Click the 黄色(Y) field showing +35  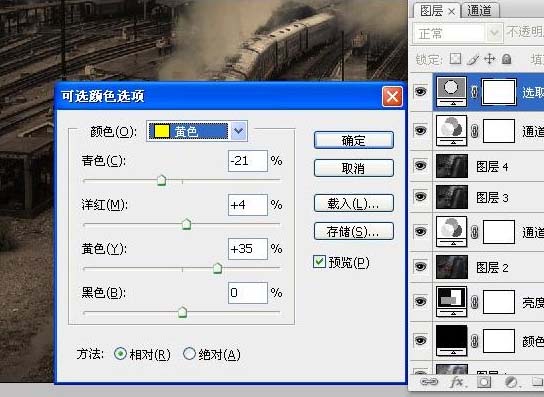(248, 249)
